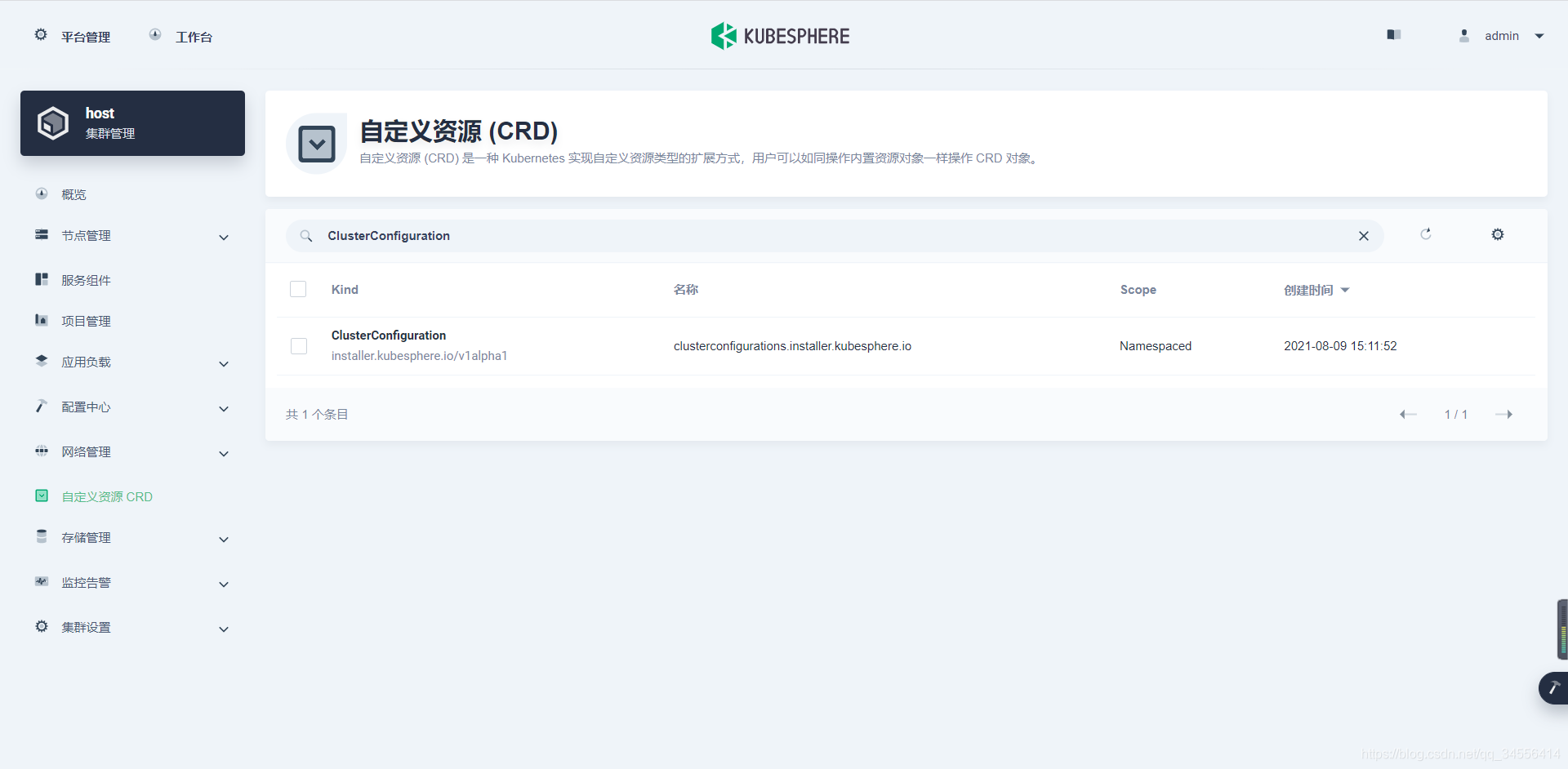1568x769 pixels.
Task: Clear the ClusterConfiguration search filter
Action: [x=1364, y=236]
